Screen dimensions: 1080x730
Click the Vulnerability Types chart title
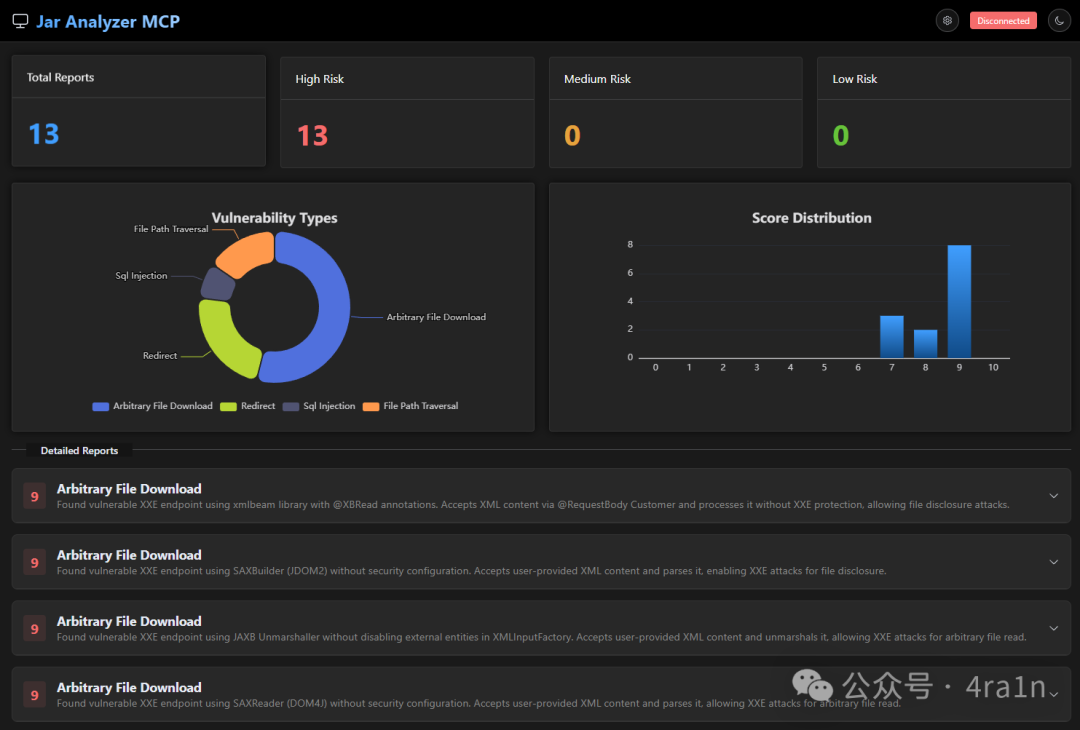click(x=274, y=218)
